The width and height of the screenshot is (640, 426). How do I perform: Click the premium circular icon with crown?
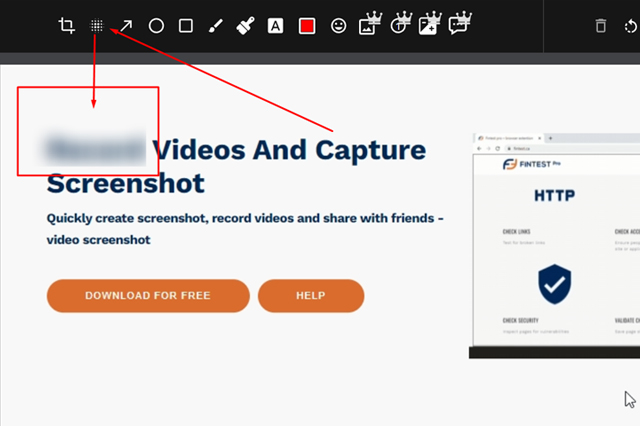tap(398, 26)
